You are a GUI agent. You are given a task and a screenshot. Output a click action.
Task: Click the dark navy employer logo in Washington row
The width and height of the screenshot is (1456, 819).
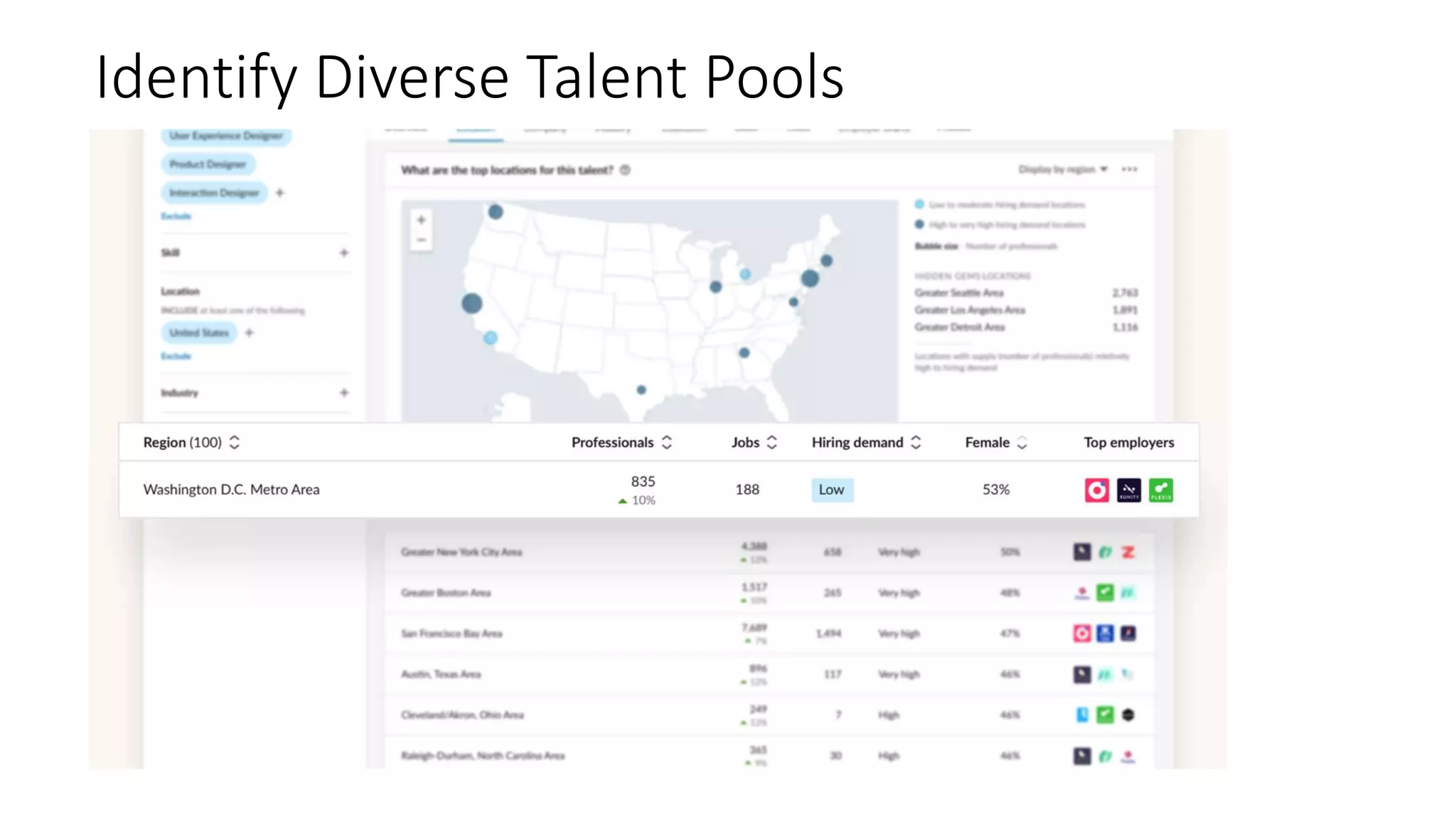pos(1129,490)
